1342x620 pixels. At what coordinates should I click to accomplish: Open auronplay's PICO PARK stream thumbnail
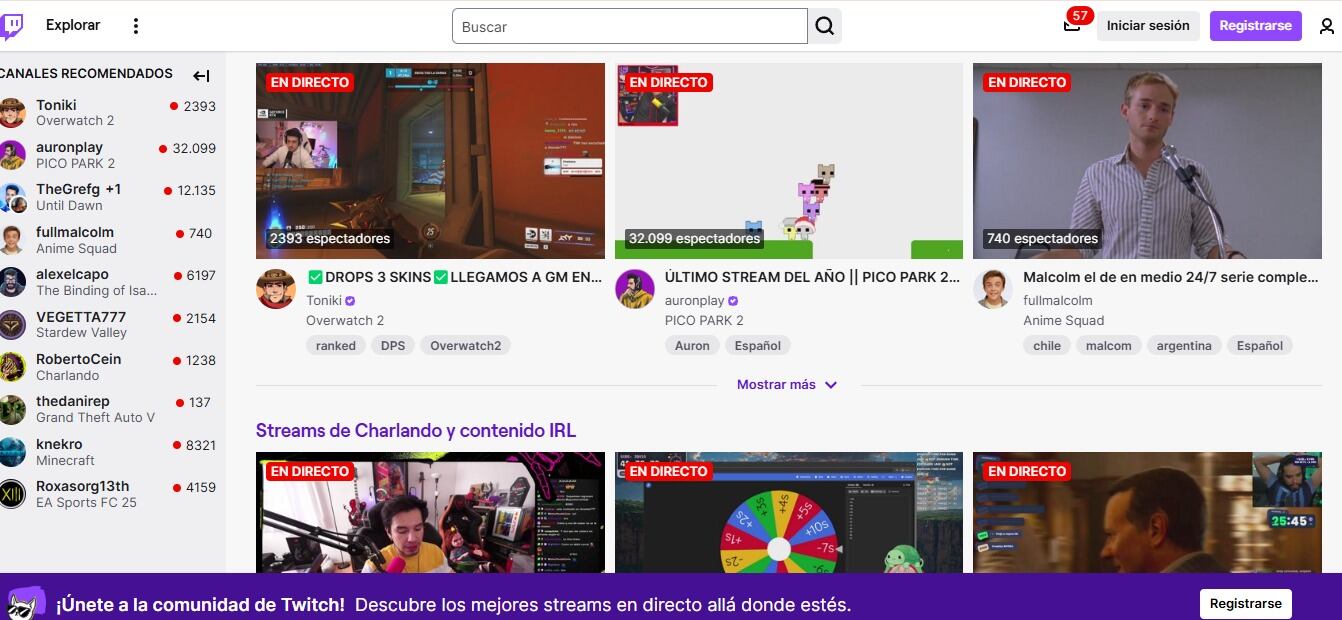pos(788,161)
